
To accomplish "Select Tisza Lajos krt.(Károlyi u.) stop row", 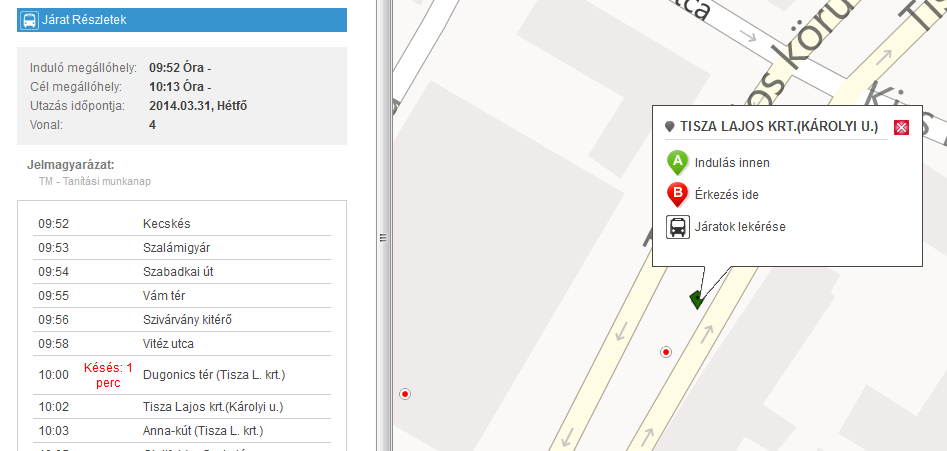I will tap(182, 407).
